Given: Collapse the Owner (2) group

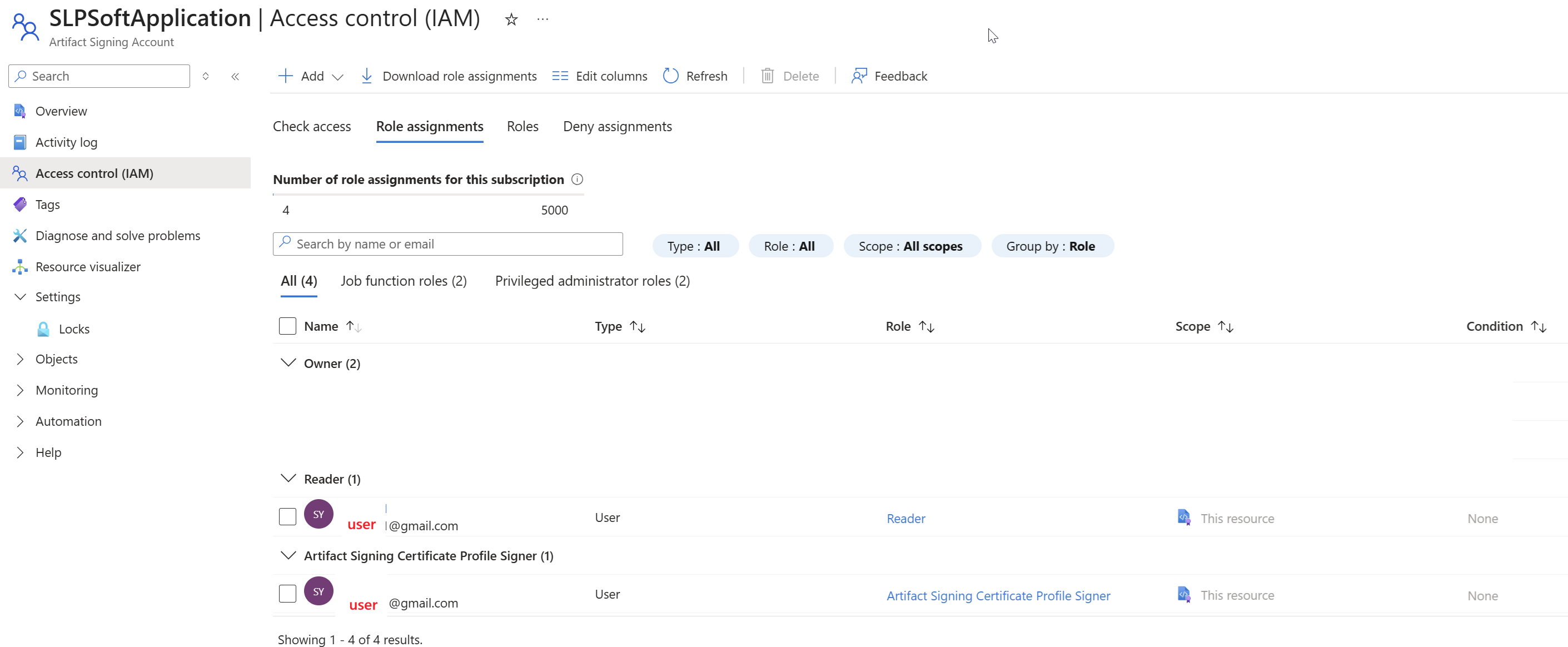Looking at the screenshot, I should (x=288, y=363).
